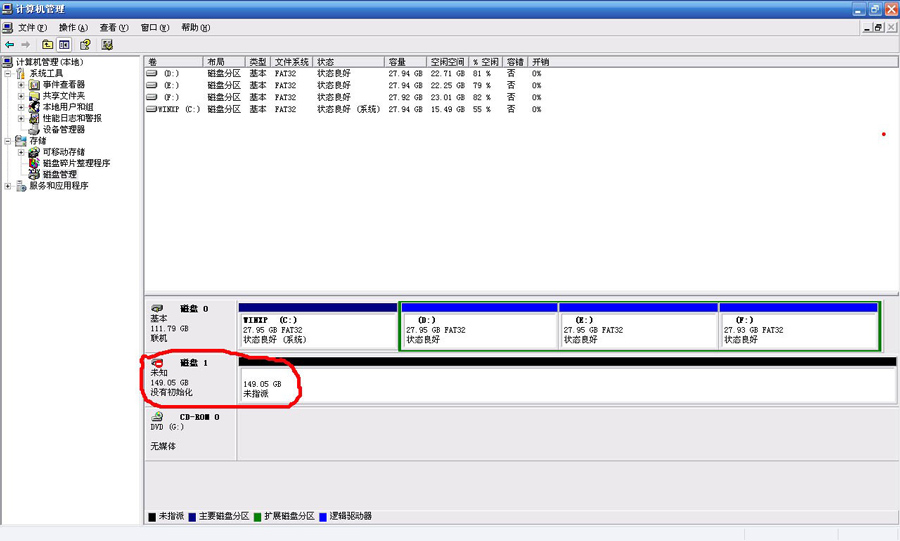Image resolution: width=900 pixels, height=541 pixels.
Task: Click the Back arrow toolbar icon
Action: (x=10, y=45)
